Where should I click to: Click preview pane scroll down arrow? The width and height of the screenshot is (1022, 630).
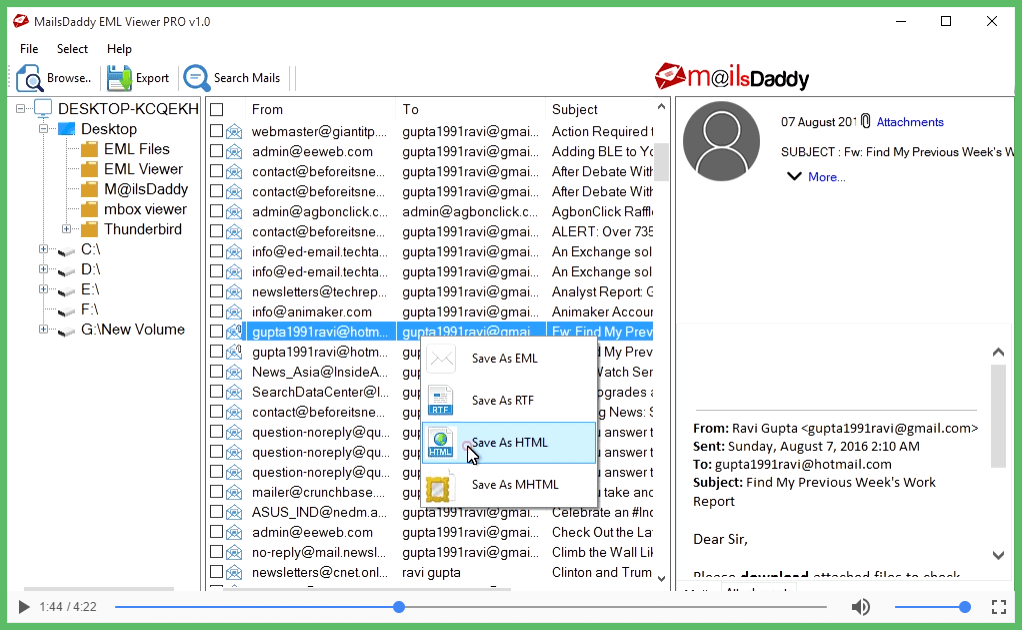998,556
